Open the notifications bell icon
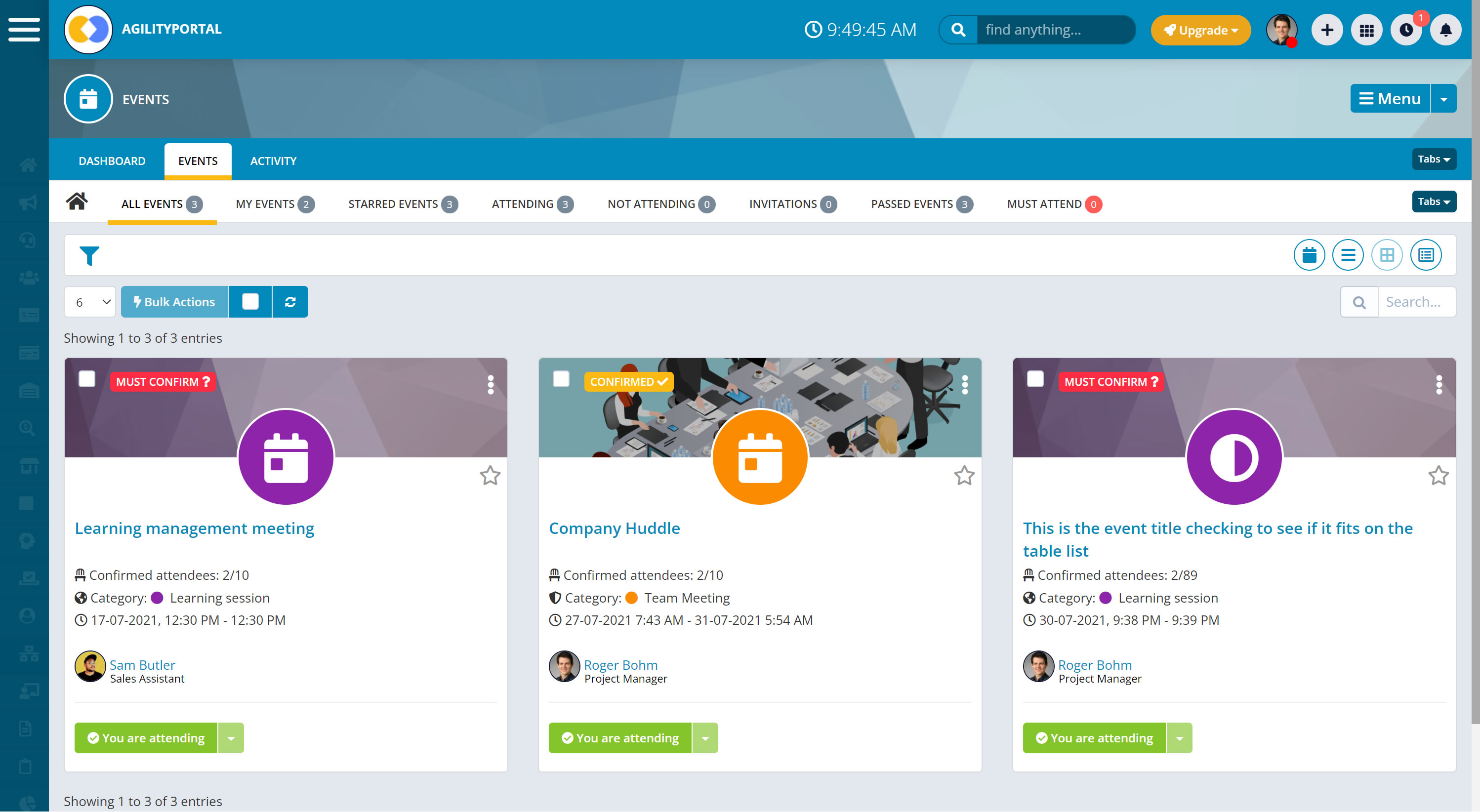Screen dimensions: 1480x812 click(1445, 30)
